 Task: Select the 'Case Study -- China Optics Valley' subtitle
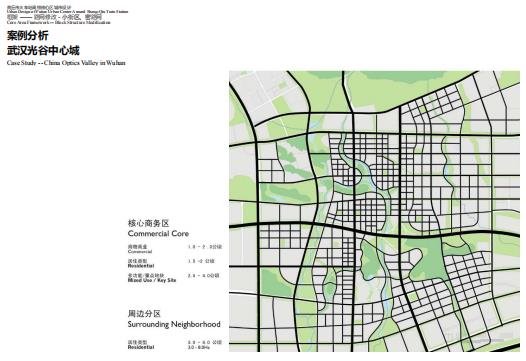pos(66,63)
